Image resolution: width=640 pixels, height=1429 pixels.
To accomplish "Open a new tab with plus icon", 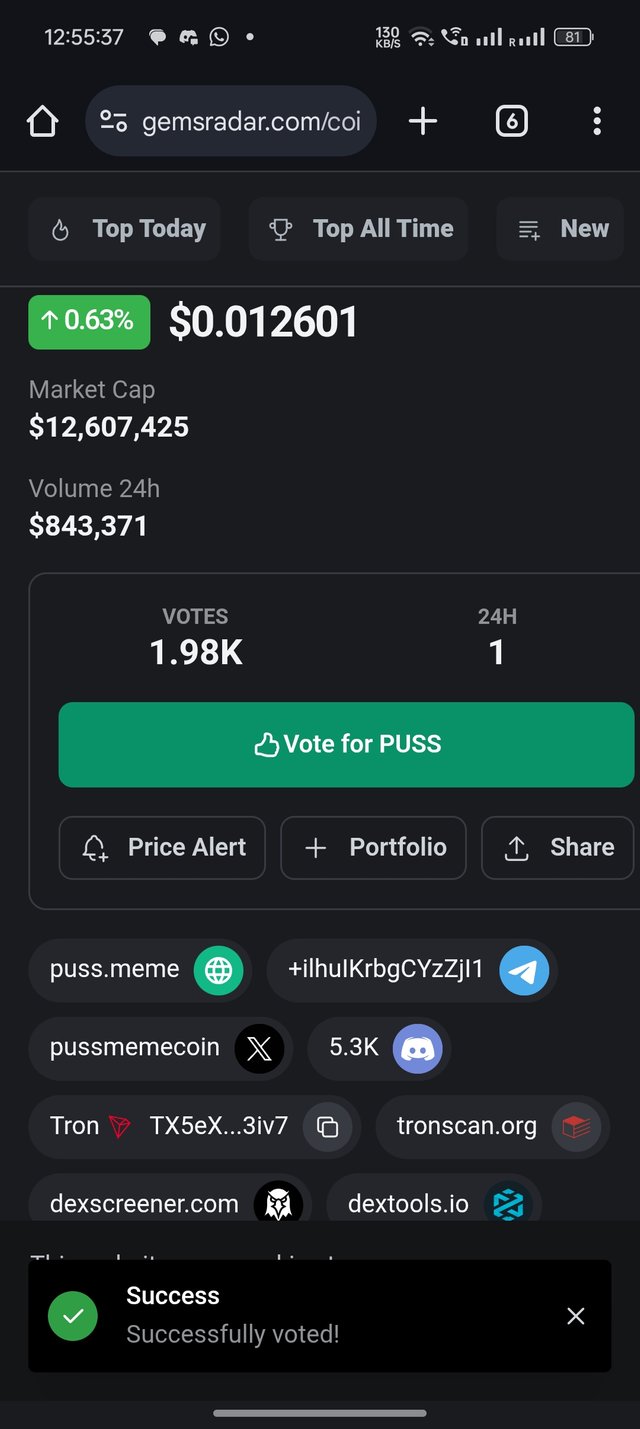I will click(423, 122).
